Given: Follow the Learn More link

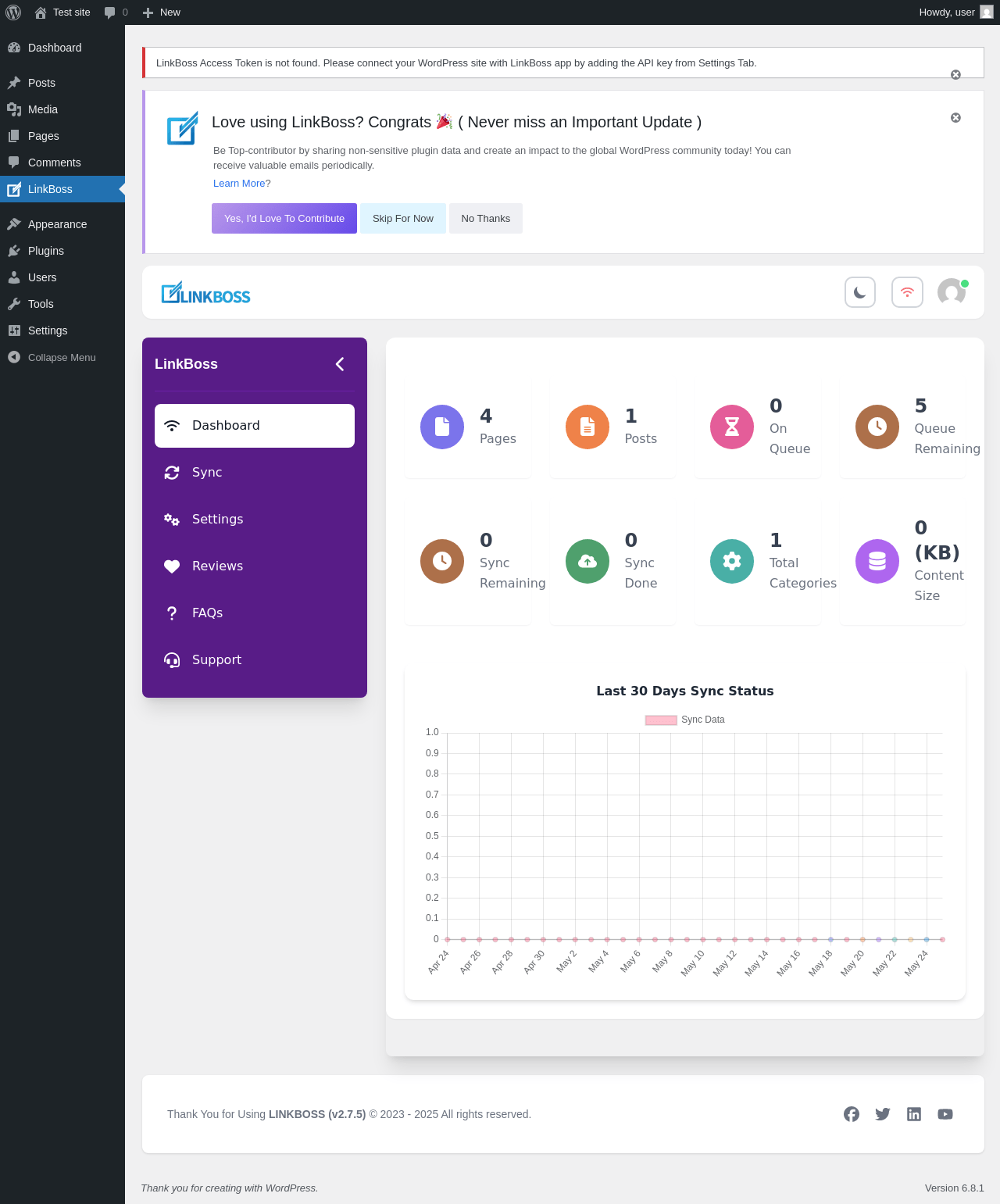Looking at the screenshot, I should point(239,184).
